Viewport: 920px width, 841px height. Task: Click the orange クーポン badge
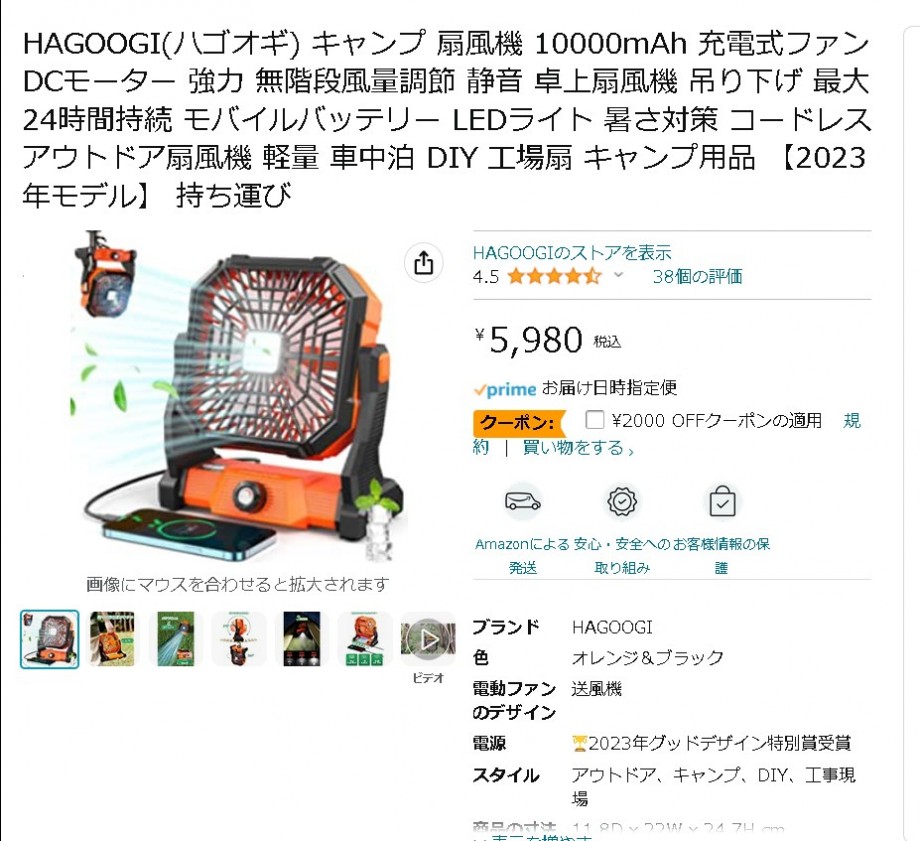(519, 423)
